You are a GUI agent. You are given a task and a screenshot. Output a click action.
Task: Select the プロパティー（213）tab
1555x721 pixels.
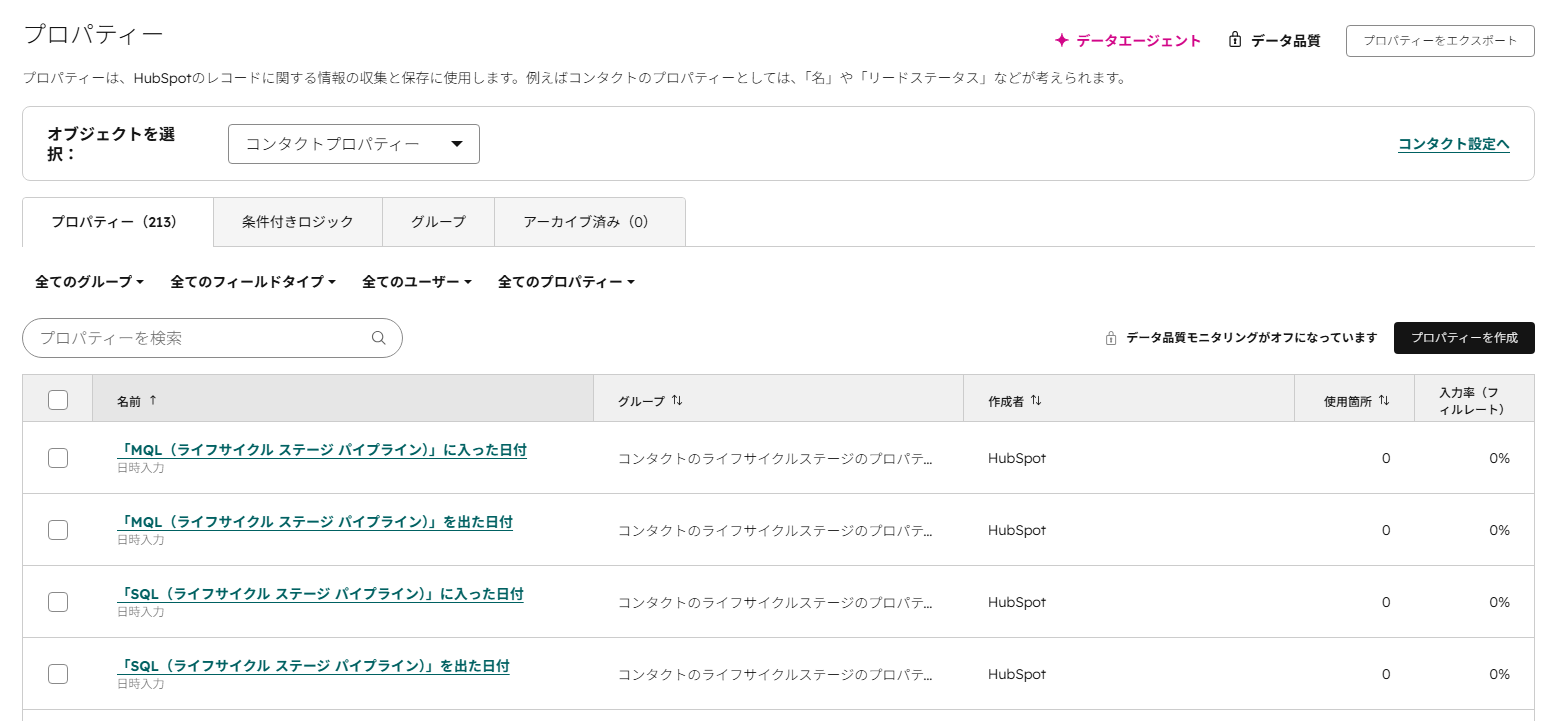[x=118, y=222]
